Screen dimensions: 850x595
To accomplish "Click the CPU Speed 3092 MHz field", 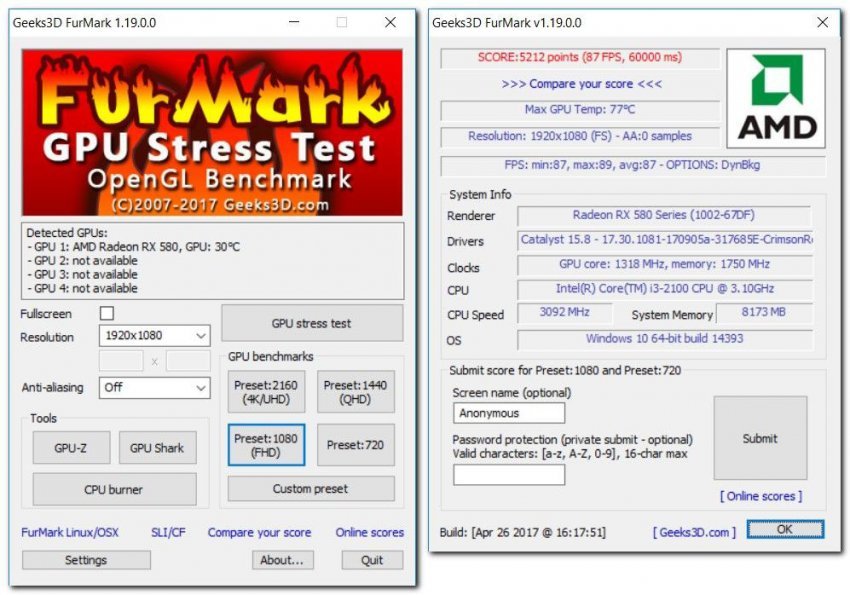I will tap(565, 313).
